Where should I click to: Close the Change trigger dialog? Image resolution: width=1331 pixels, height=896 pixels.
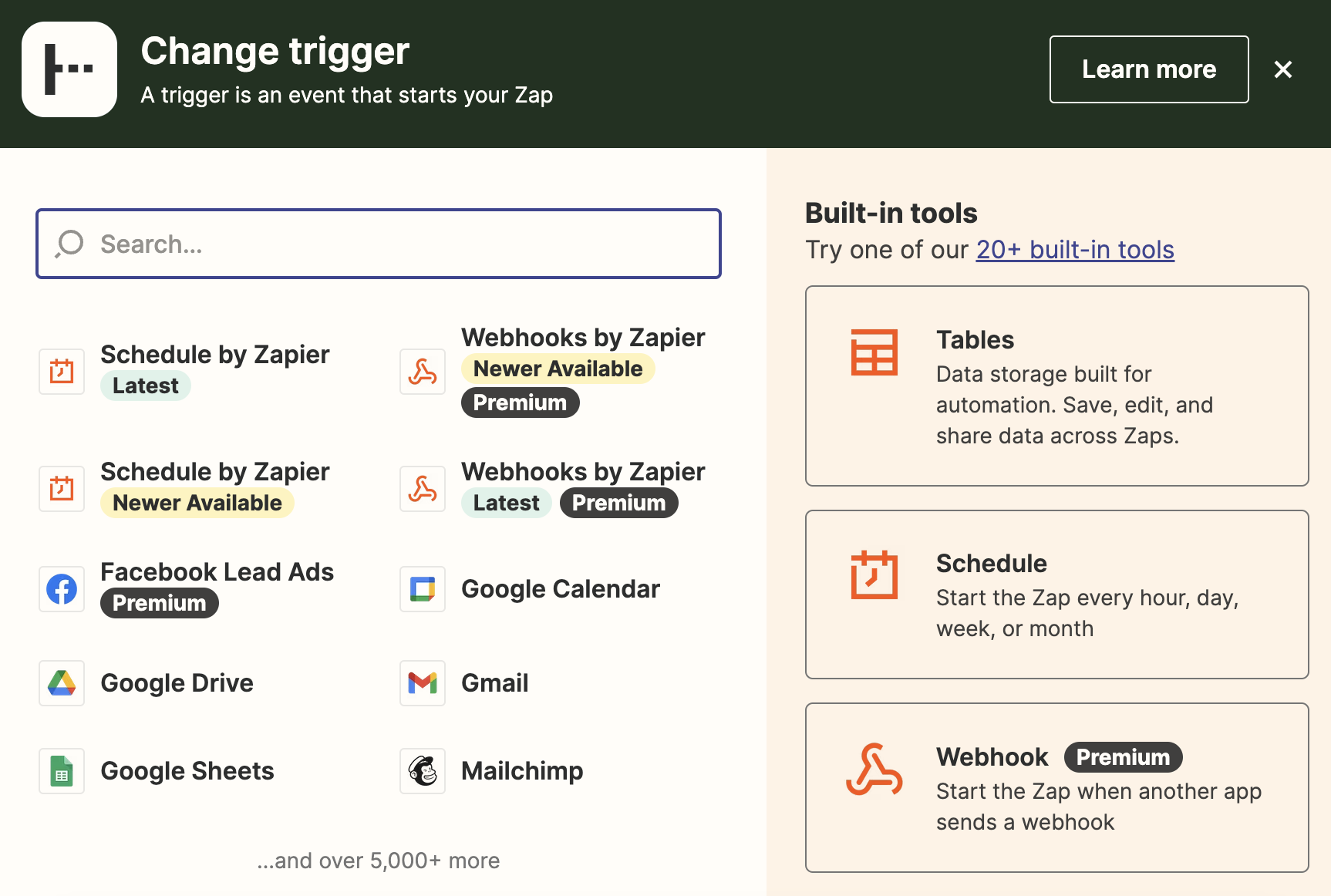1283,69
